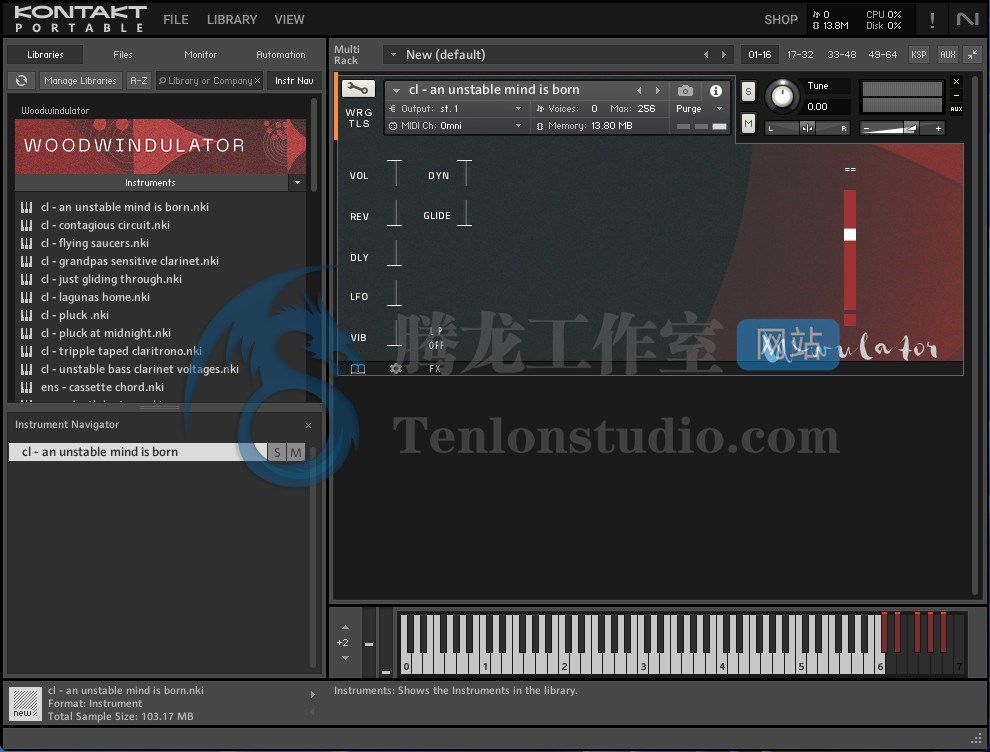Remove the instrument from the rack
The image size is (990, 752).
click(957, 81)
